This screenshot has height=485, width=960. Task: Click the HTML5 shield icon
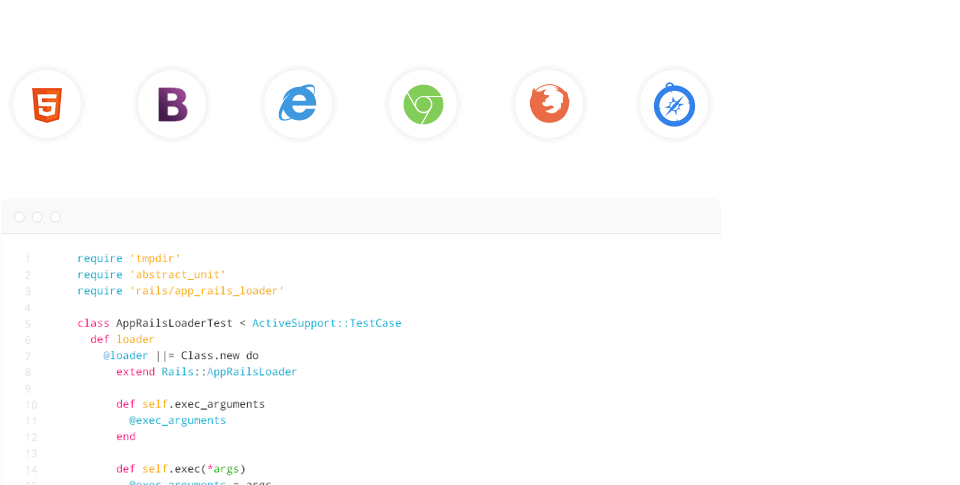47,105
